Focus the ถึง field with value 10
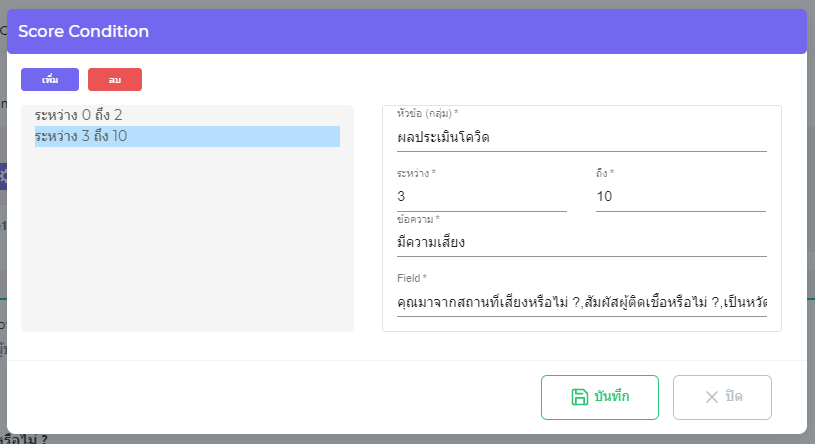This screenshot has height=444, width=815. pos(680,197)
